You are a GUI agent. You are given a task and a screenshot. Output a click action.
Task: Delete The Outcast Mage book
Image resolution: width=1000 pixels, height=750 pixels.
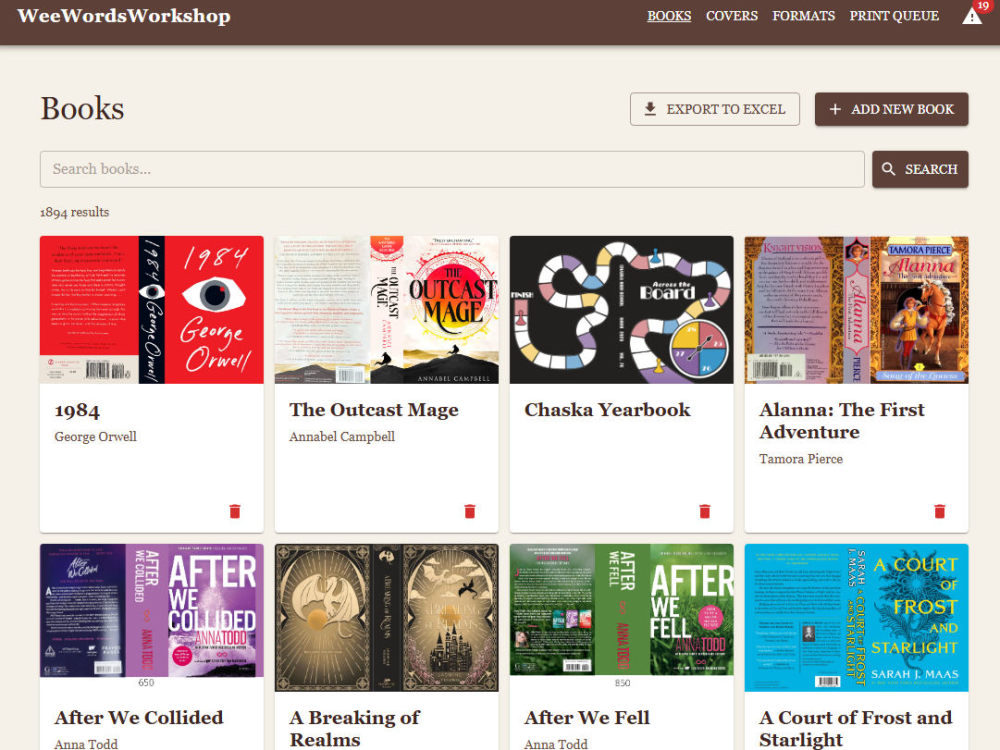point(470,511)
